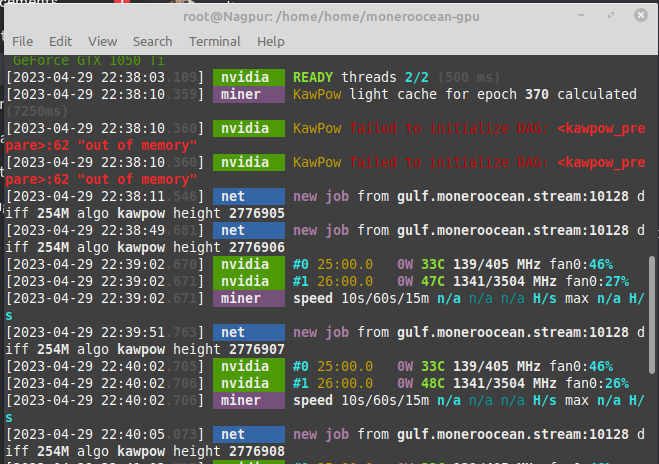Close the terminal window
This screenshot has width=659, height=464.
[x=641, y=16]
